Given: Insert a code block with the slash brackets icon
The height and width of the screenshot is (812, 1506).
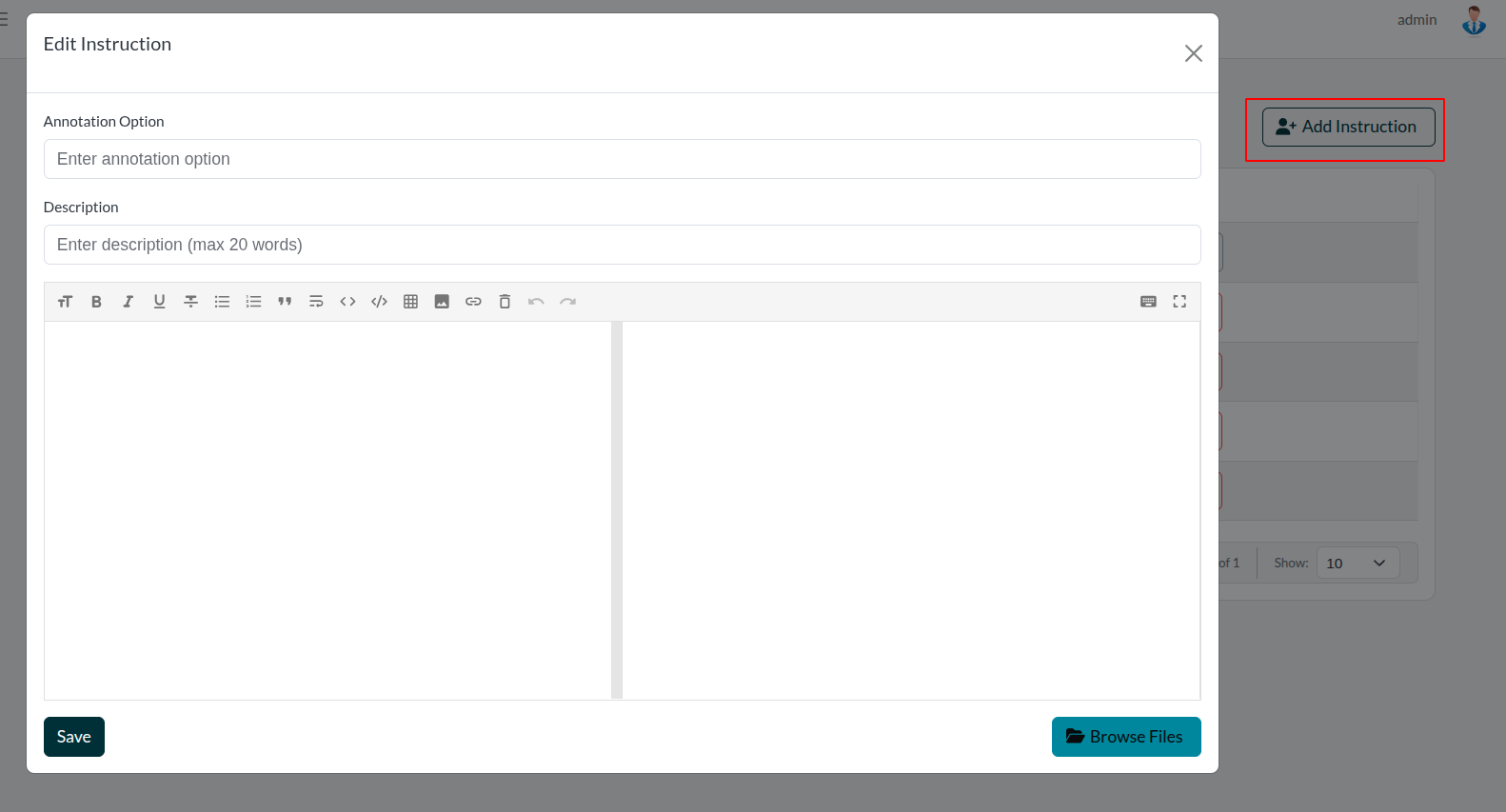Looking at the screenshot, I should (x=379, y=302).
